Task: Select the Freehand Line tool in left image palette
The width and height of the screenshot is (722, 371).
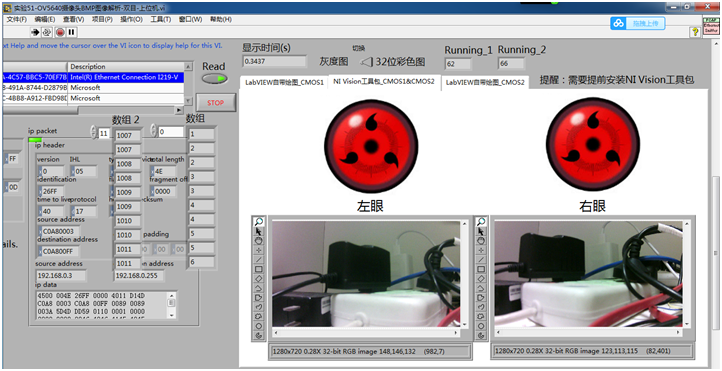Action: [259, 307]
